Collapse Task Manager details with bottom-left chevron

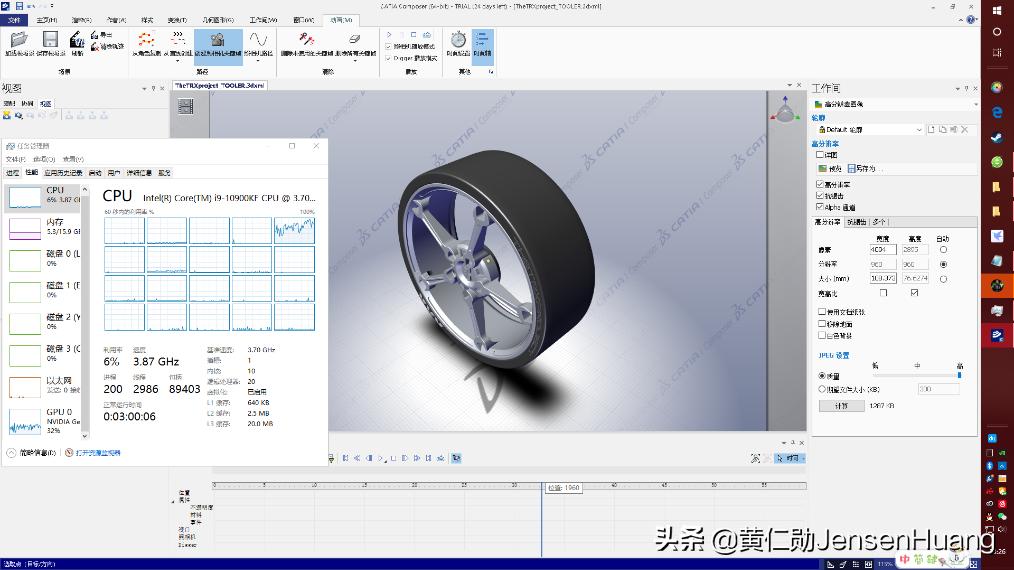(x=10, y=453)
